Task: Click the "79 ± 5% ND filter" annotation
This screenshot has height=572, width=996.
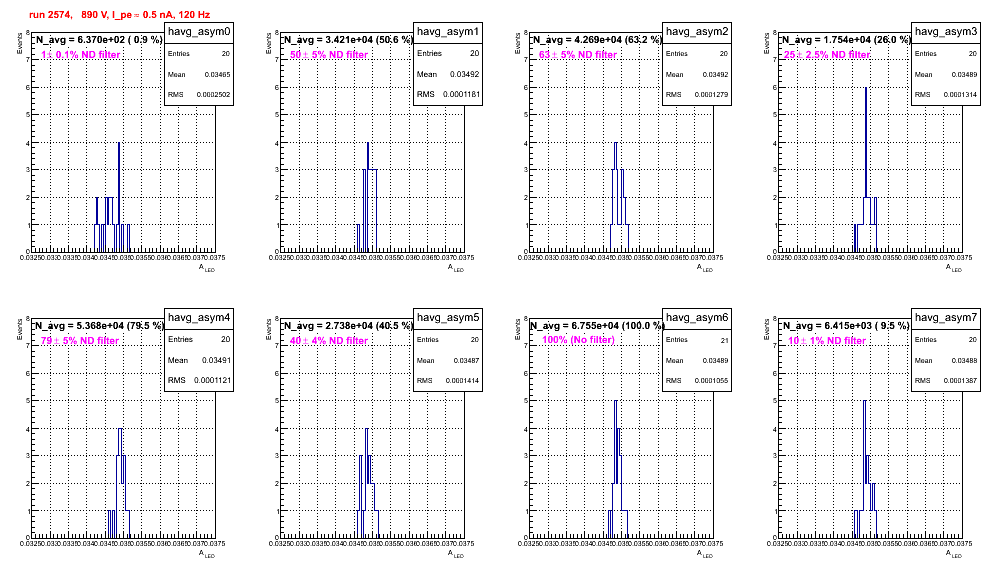Action: (80, 341)
